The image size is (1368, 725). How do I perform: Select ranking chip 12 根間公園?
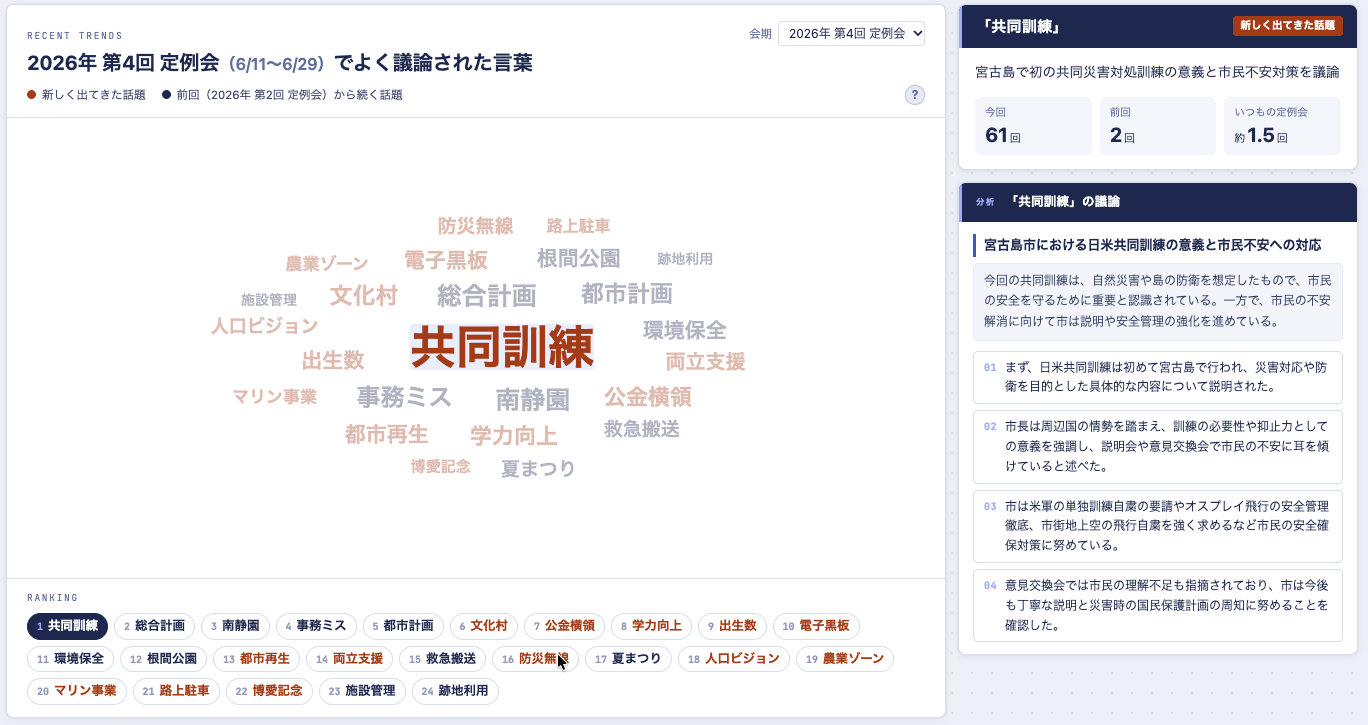(163, 659)
